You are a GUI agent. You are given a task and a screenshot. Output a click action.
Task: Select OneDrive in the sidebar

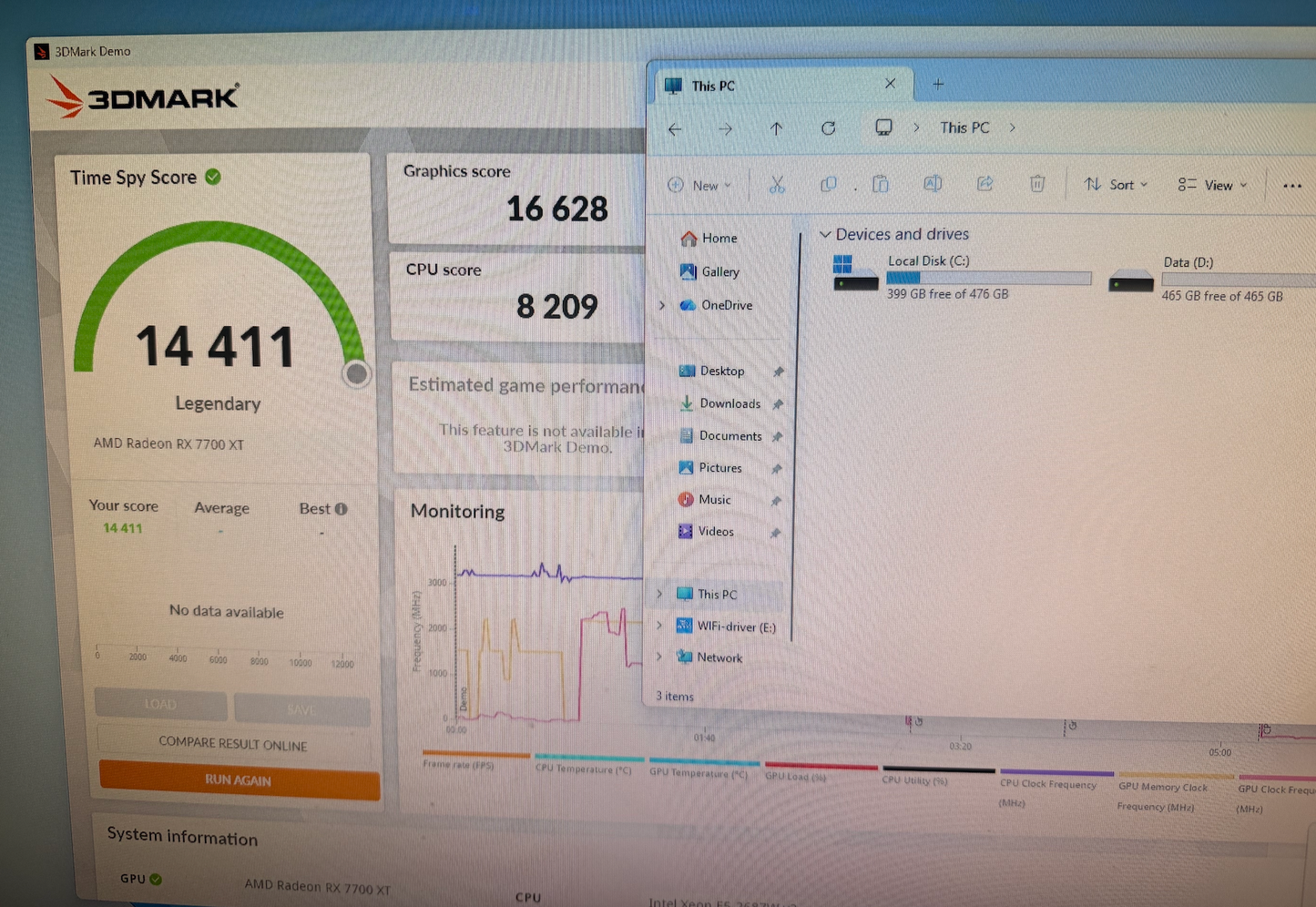(716, 305)
